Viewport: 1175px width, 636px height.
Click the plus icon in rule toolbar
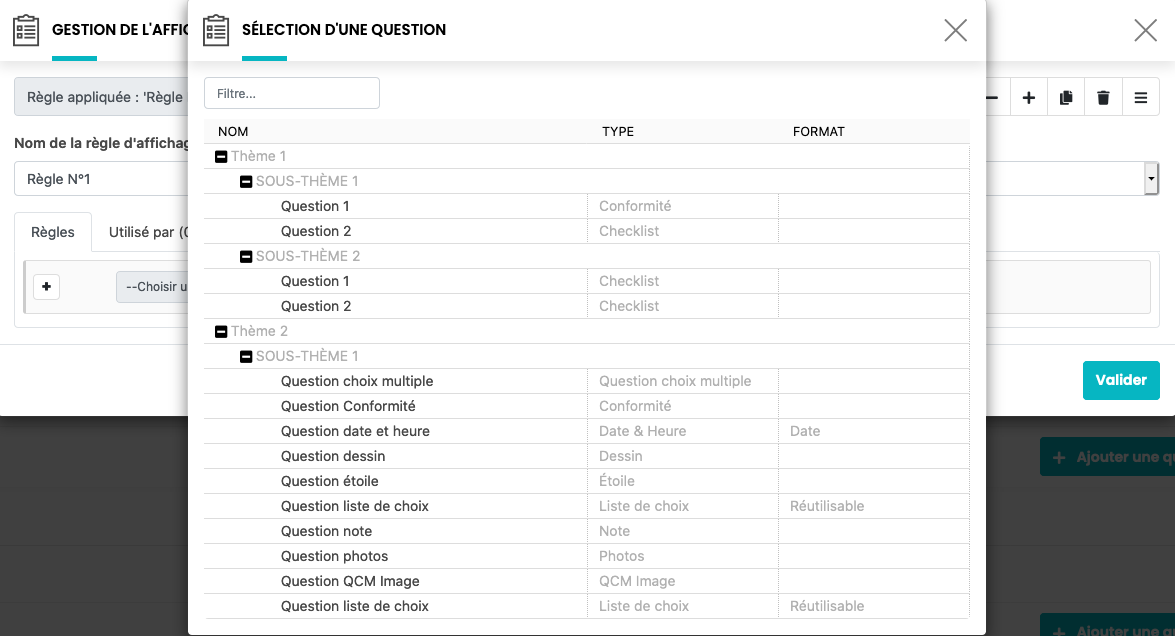click(1028, 98)
